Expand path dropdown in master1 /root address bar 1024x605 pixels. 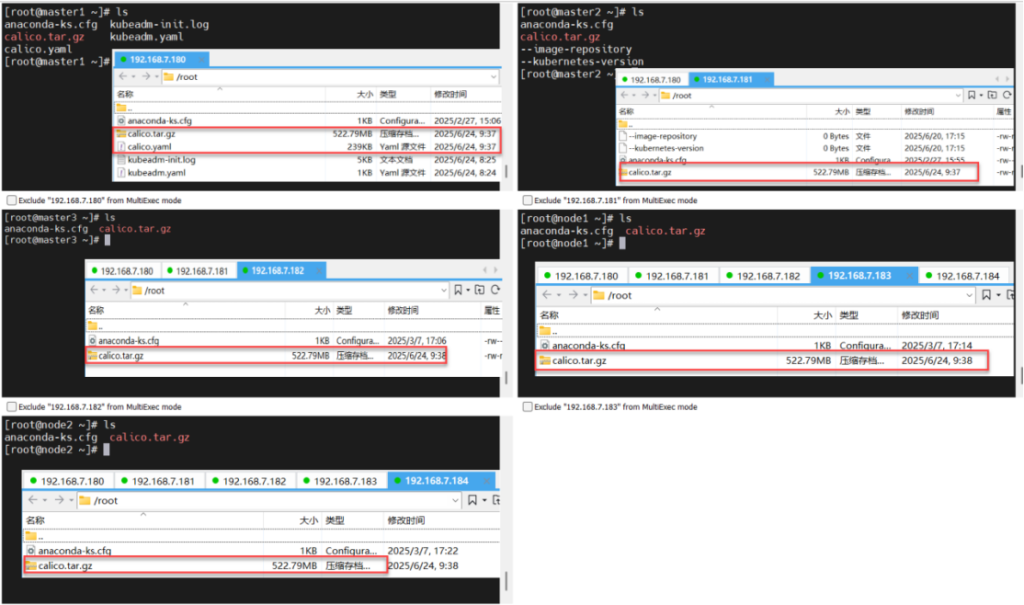click(493, 76)
